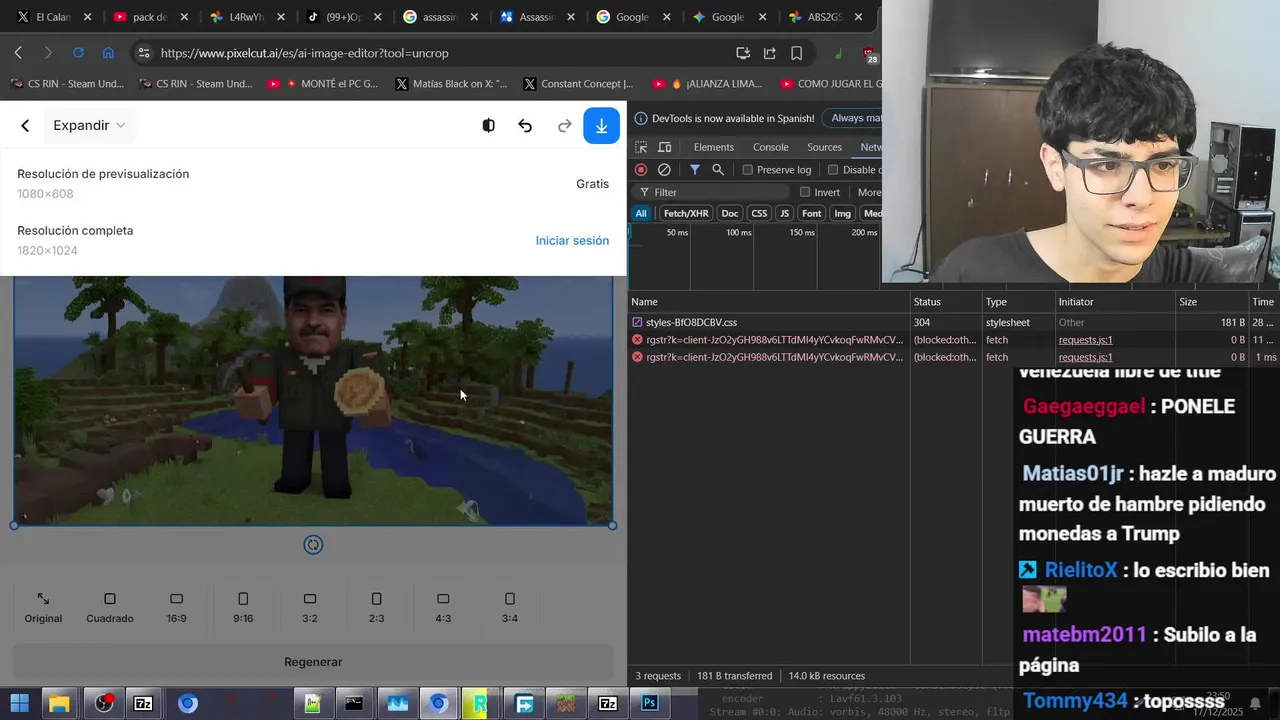This screenshot has height=720, width=1280.
Task: Select the 16:9 aspect ratio
Action: click(x=176, y=608)
